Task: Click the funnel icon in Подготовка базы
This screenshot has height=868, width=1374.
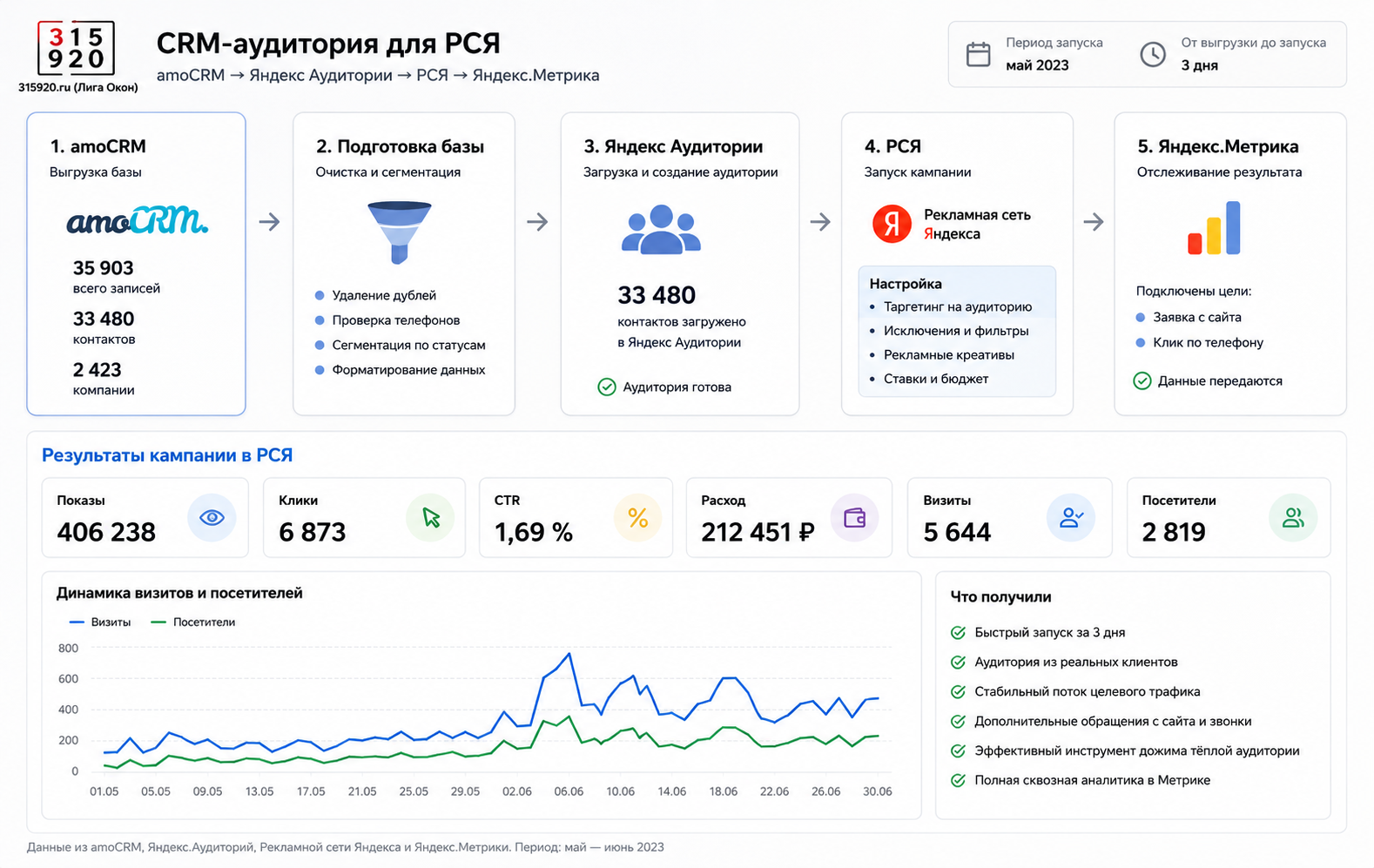Action: point(400,232)
